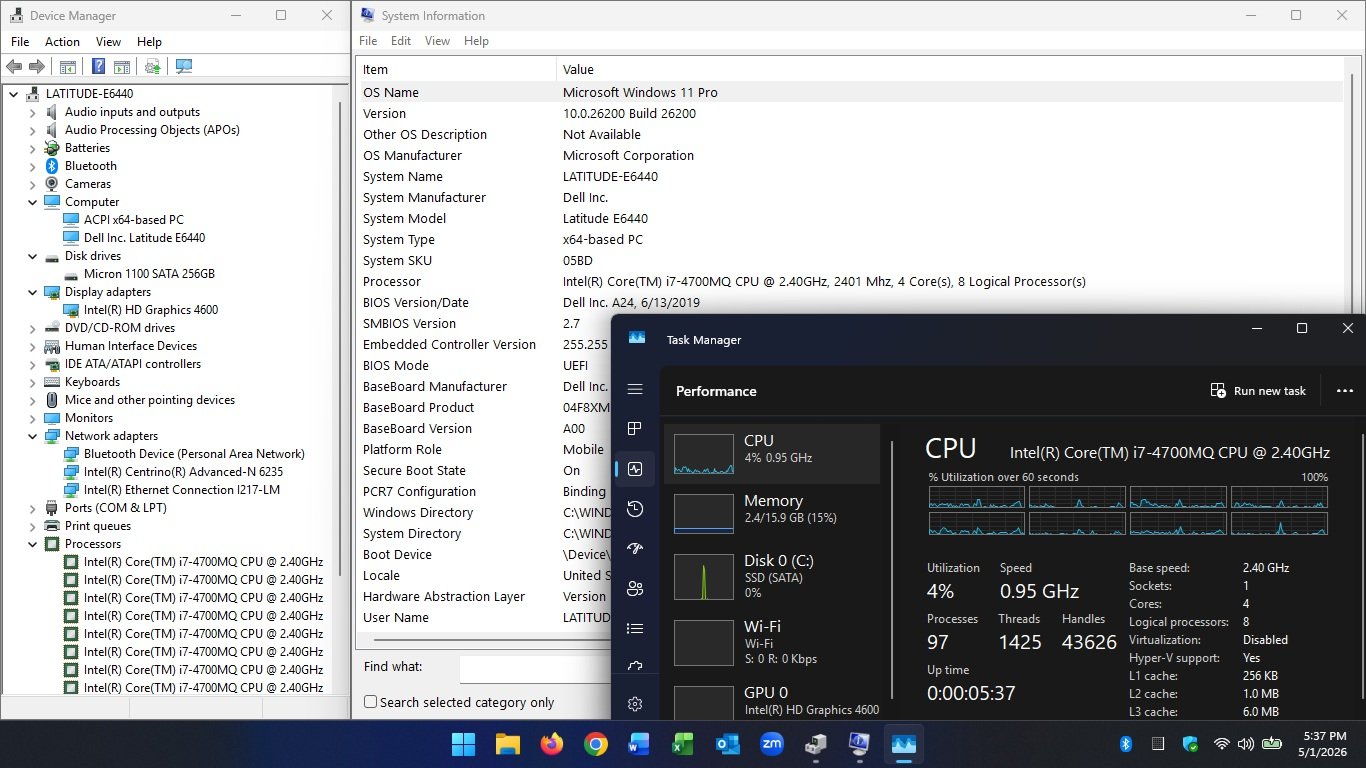Open System Information Help menu
This screenshot has width=1366, height=768.
(476, 41)
